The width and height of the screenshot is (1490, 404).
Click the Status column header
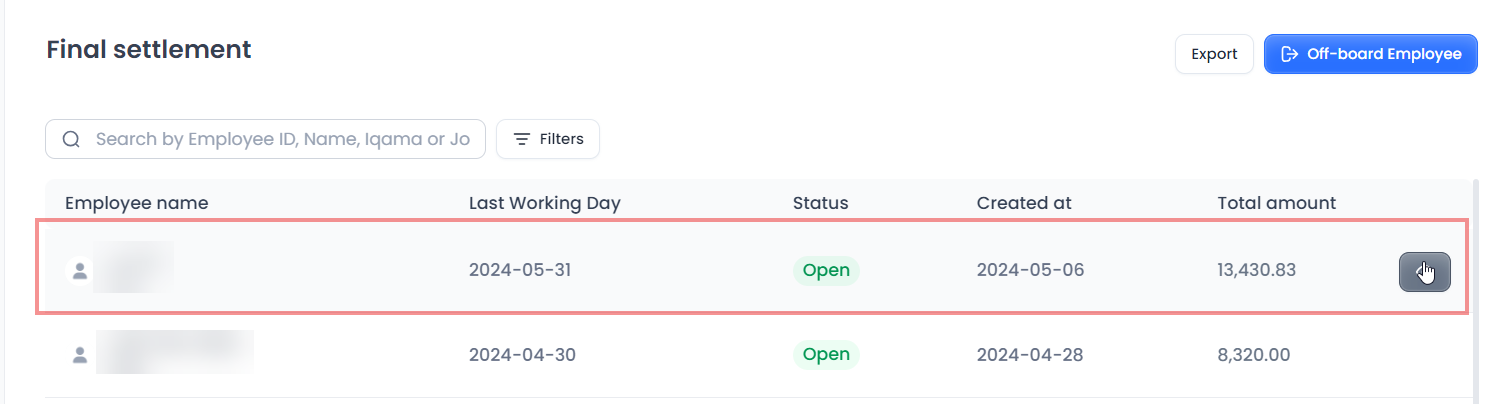[x=820, y=203]
